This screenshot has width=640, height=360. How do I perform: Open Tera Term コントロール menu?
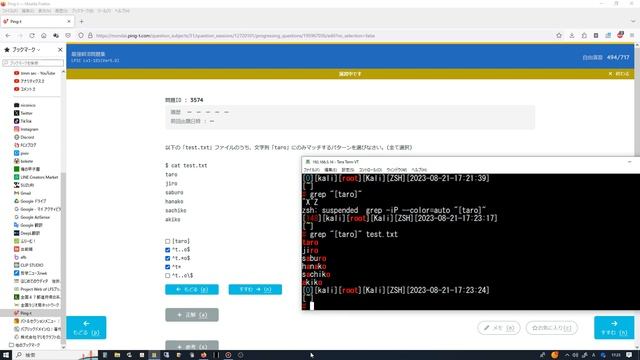[x=370, y=170]
